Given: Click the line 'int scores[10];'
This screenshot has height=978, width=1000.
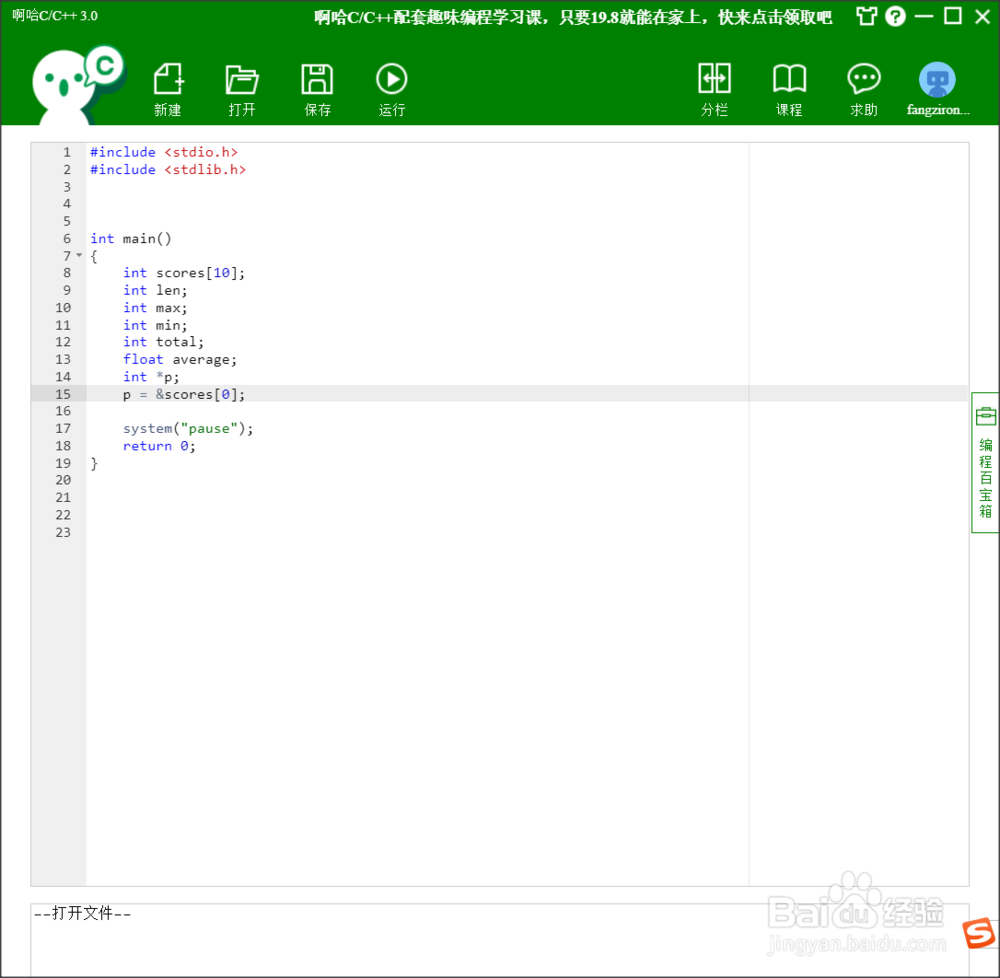Looking at the screenshot, I should (184, 273).
